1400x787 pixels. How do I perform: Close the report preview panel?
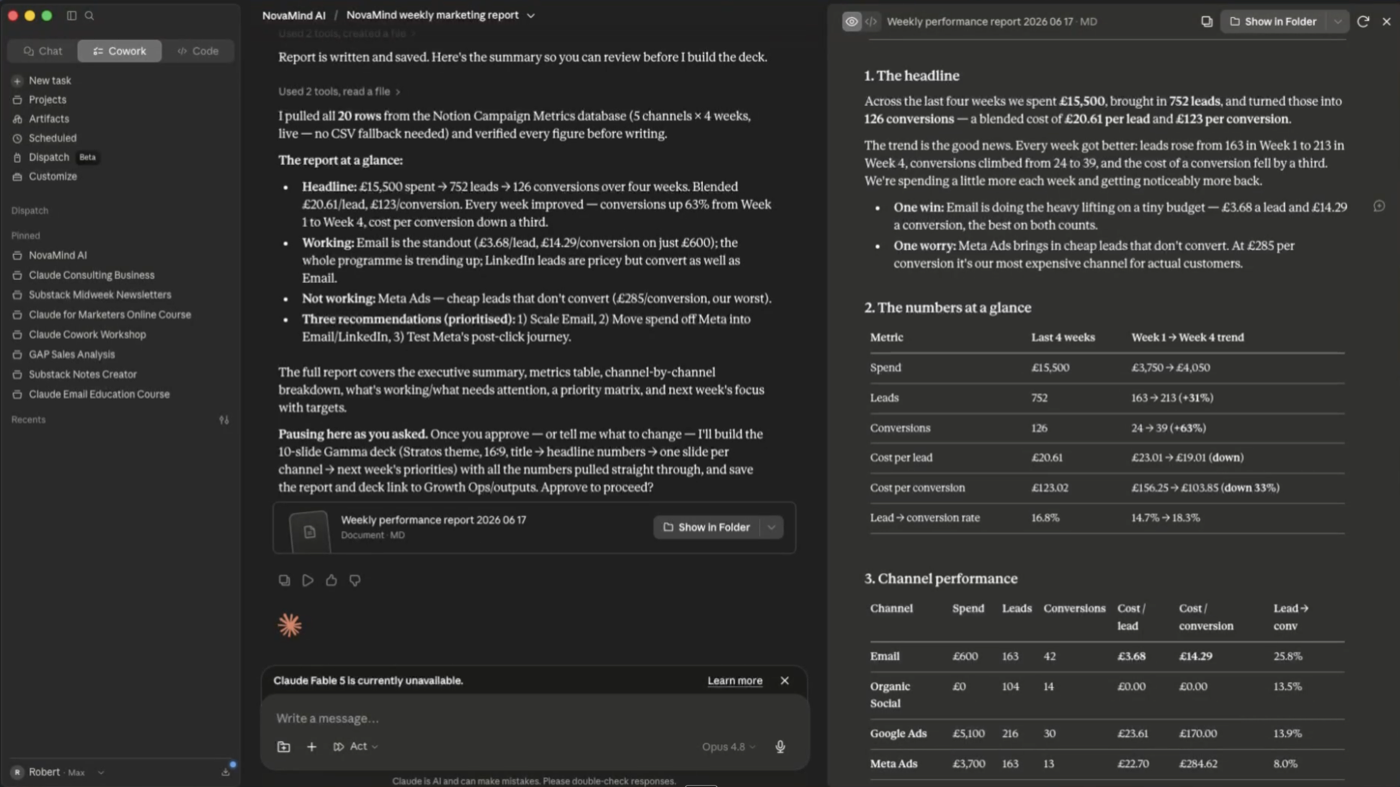tap(1386, 21)
